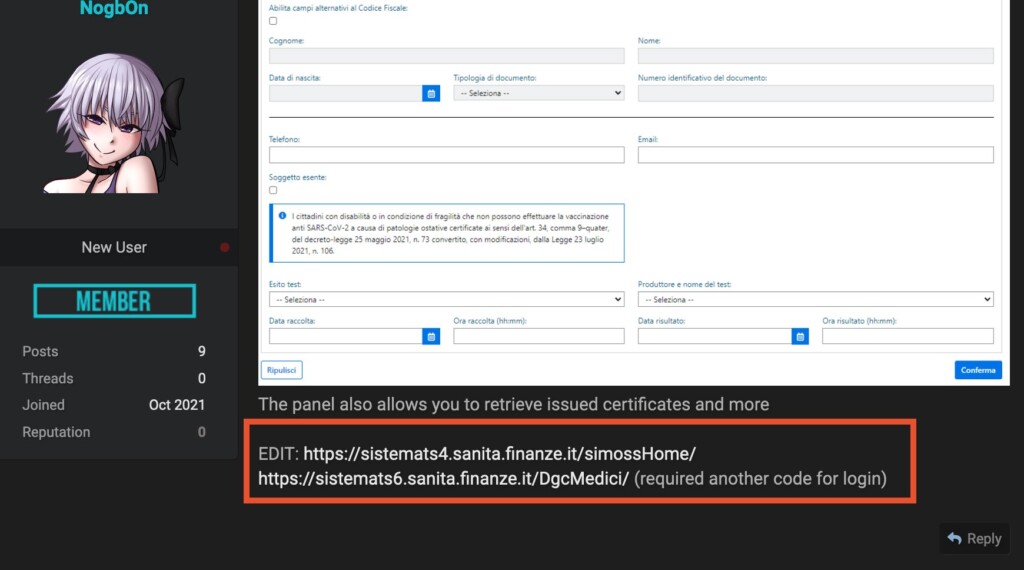Open the Esito test dropdown
Image resolution: width=1024 pixels, height=570 pixels.
[x=446, y=299]
